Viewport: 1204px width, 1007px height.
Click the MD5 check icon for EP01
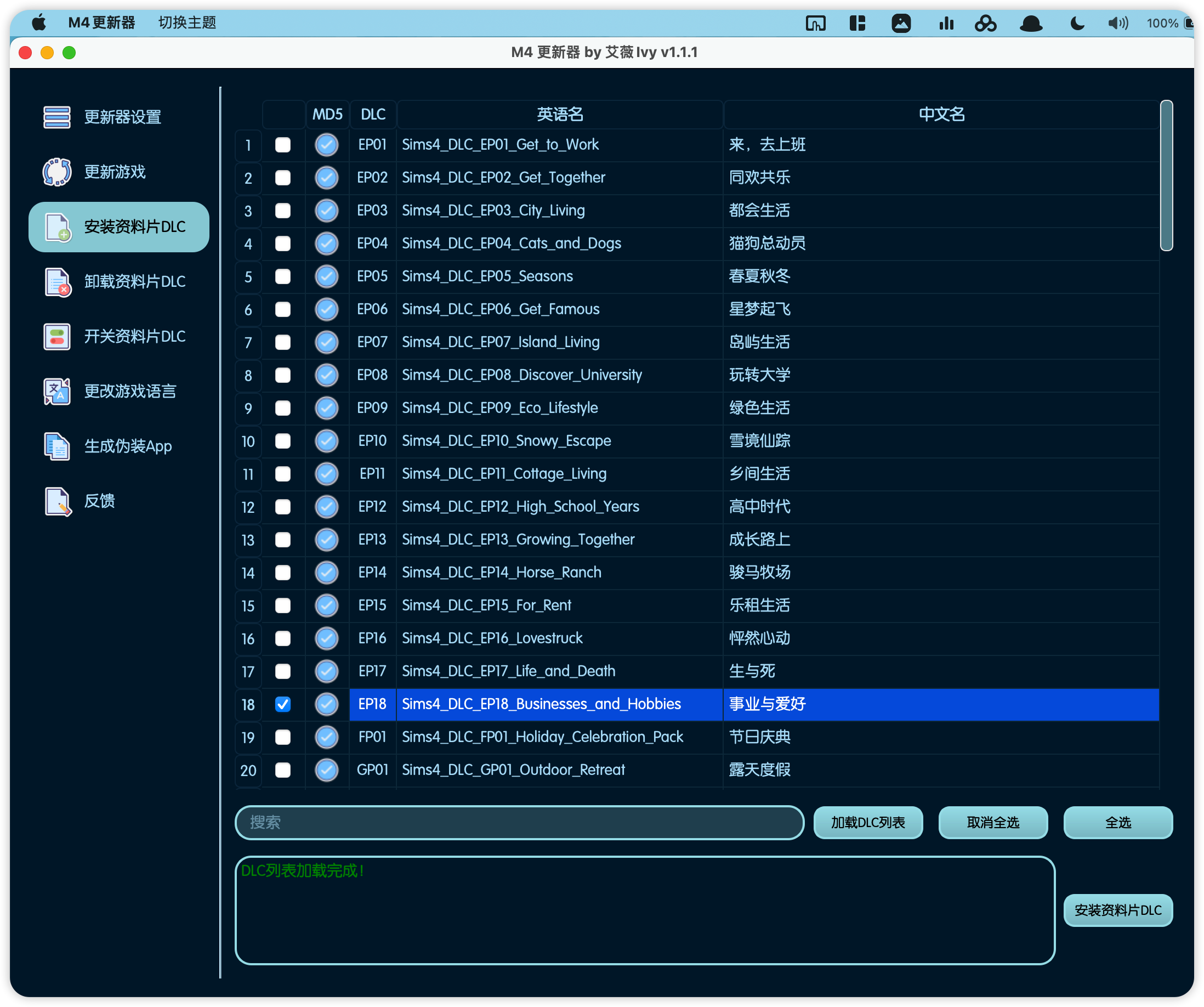tap(326, 144)
